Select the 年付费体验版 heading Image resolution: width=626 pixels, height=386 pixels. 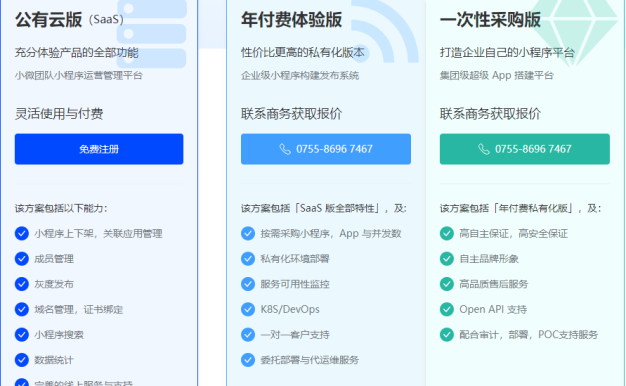[x=291, y=20]
